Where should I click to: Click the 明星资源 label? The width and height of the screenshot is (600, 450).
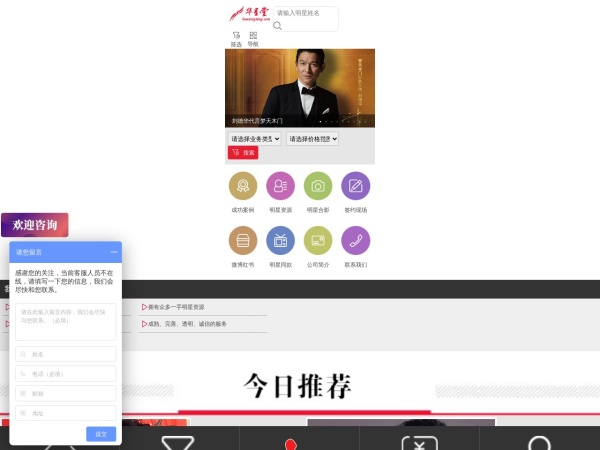280,210
